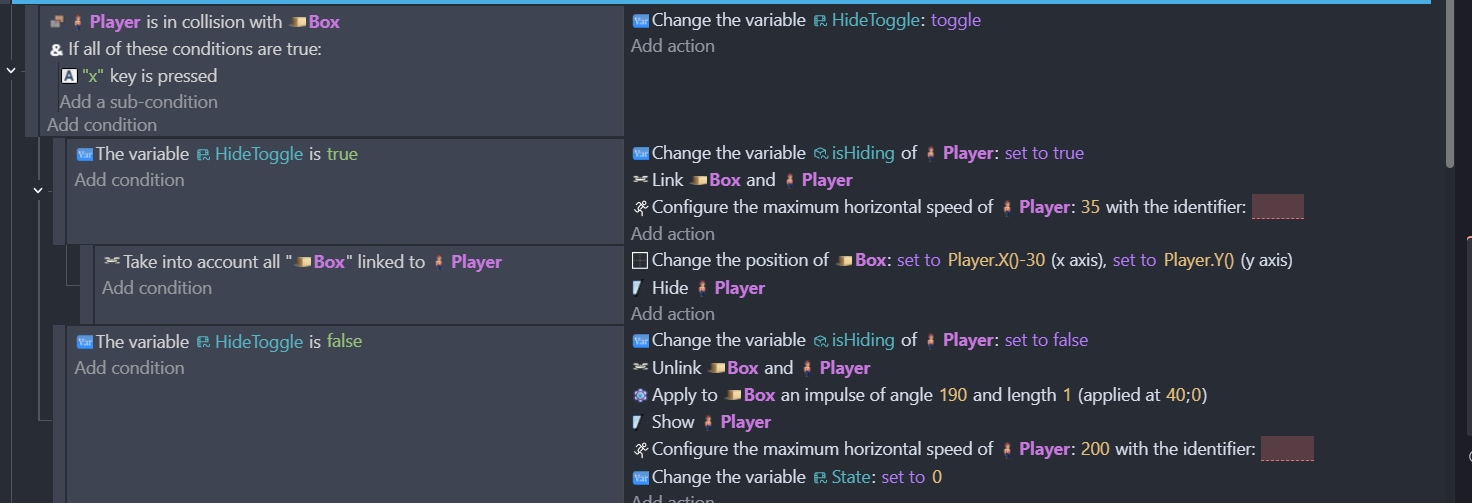1472x503 pixels.
Task: Click "set to false" in the isHiding action
Action: tap(1046, 340)
